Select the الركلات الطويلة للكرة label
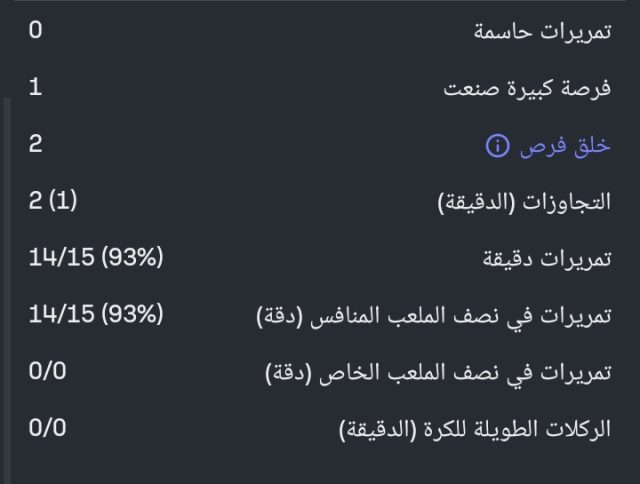The height and width of the screenshot is (484, 640). click(x=475, y=431)
